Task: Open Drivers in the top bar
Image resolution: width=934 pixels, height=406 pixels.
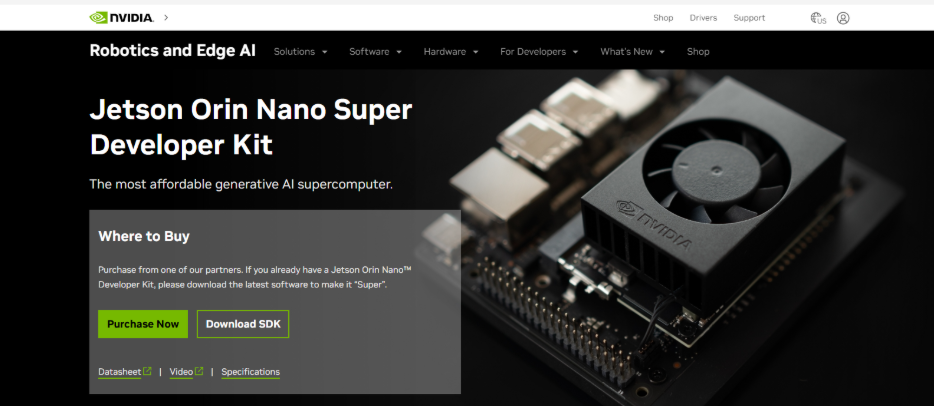Action: 703,18
